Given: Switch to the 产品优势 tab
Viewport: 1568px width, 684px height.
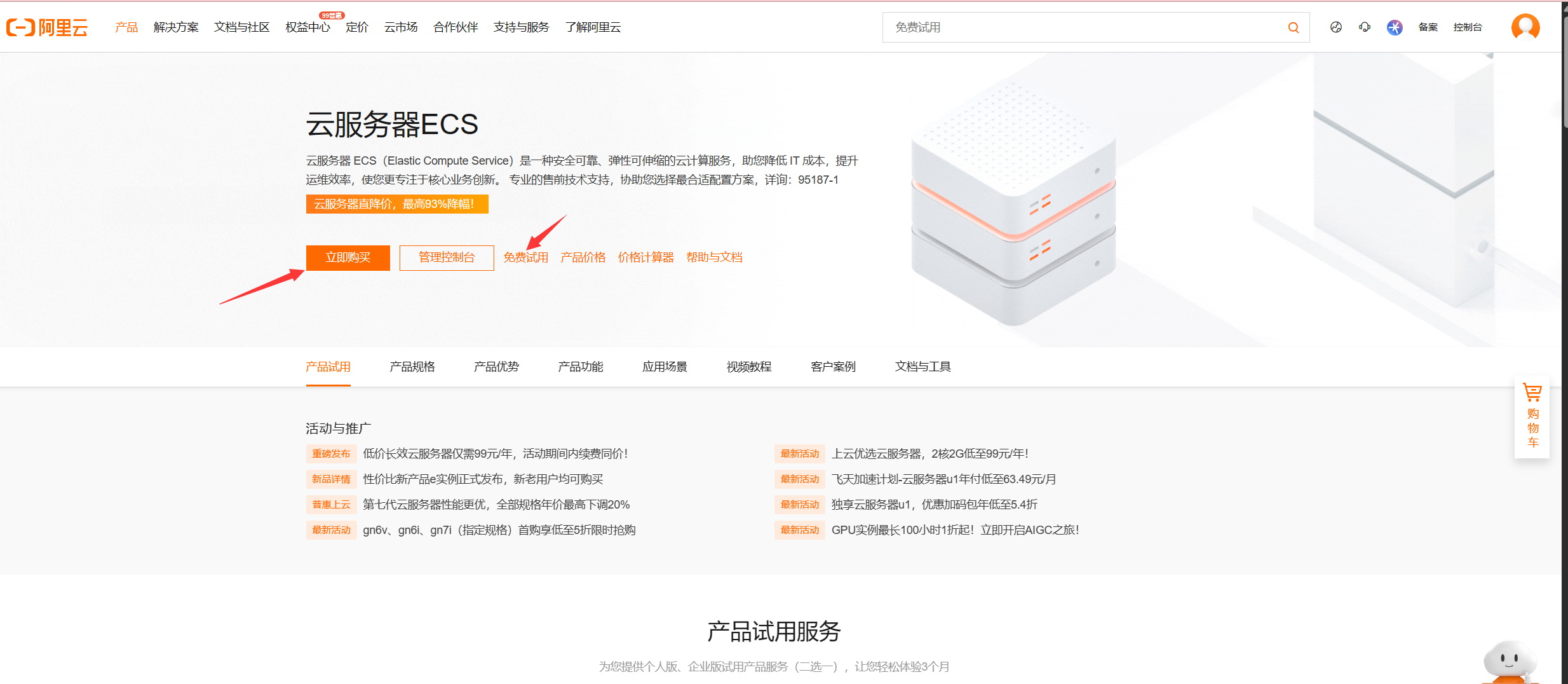Looking at the screenshot, I should [x=496, y=367].
